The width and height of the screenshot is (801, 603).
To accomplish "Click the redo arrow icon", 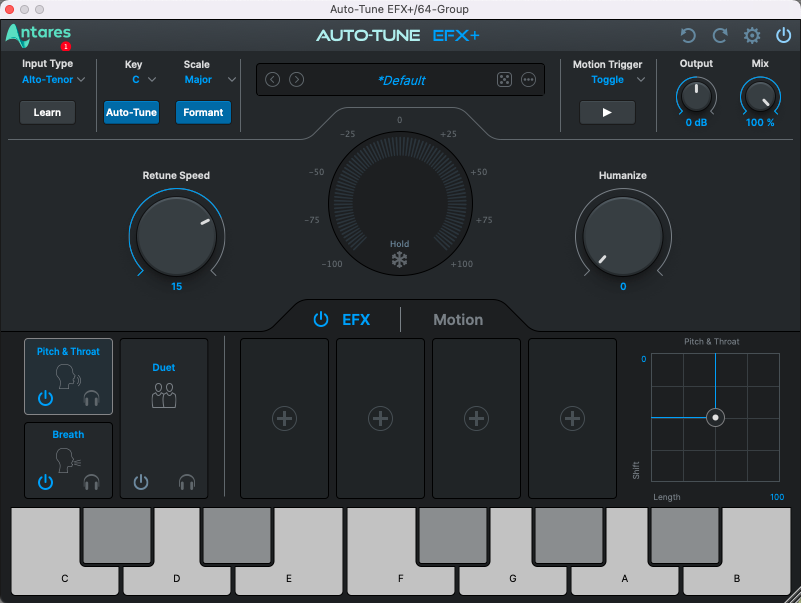I will (x=720, y=36).
